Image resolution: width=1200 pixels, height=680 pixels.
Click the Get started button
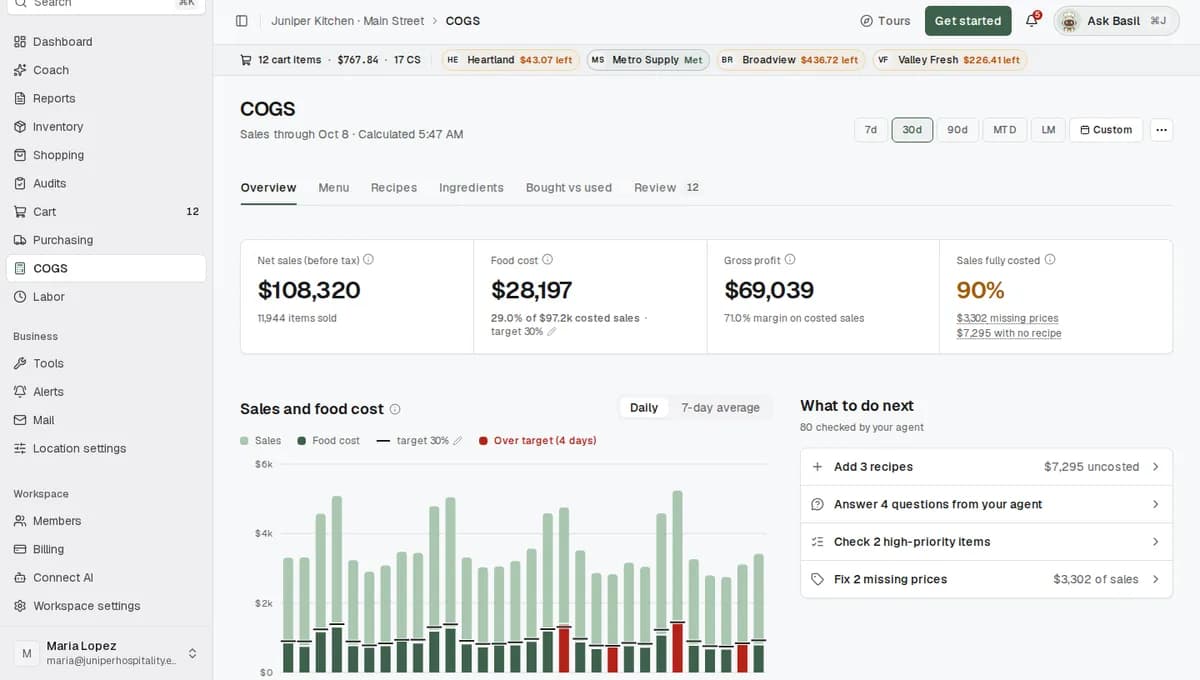(x=967, y=21)
